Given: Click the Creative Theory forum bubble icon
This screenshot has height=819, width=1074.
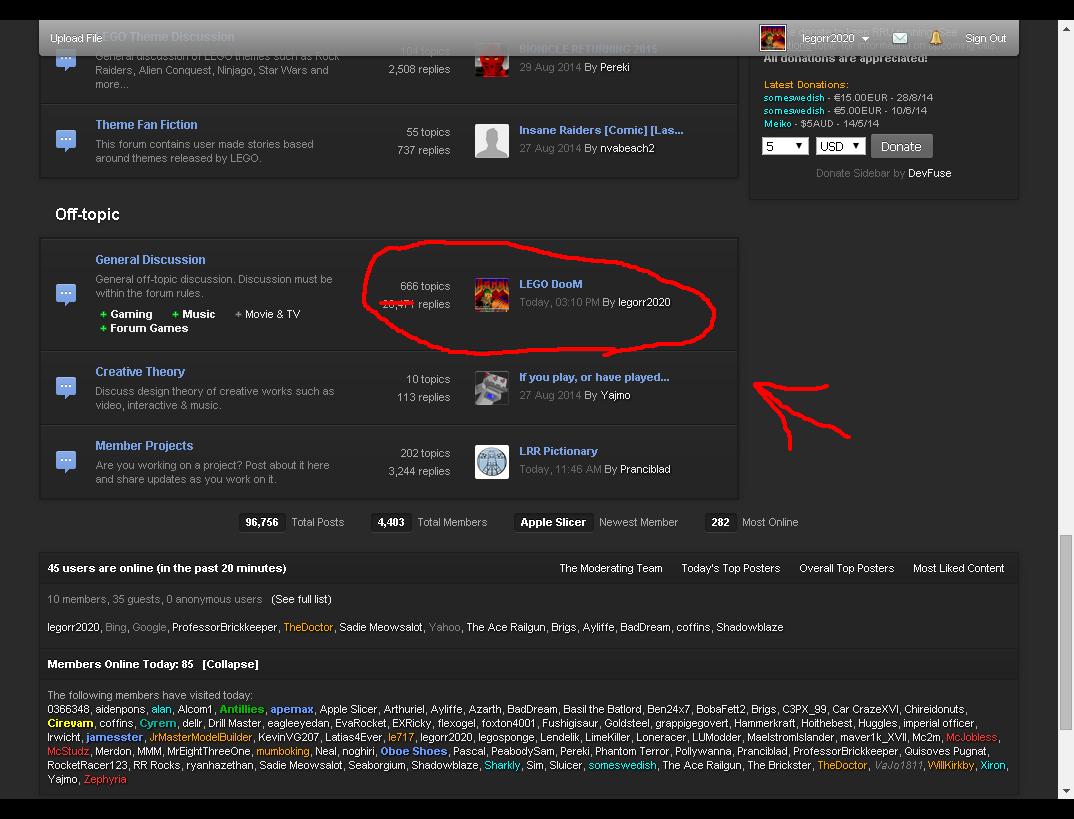Looking at the screenshot, I should [66, 388].
